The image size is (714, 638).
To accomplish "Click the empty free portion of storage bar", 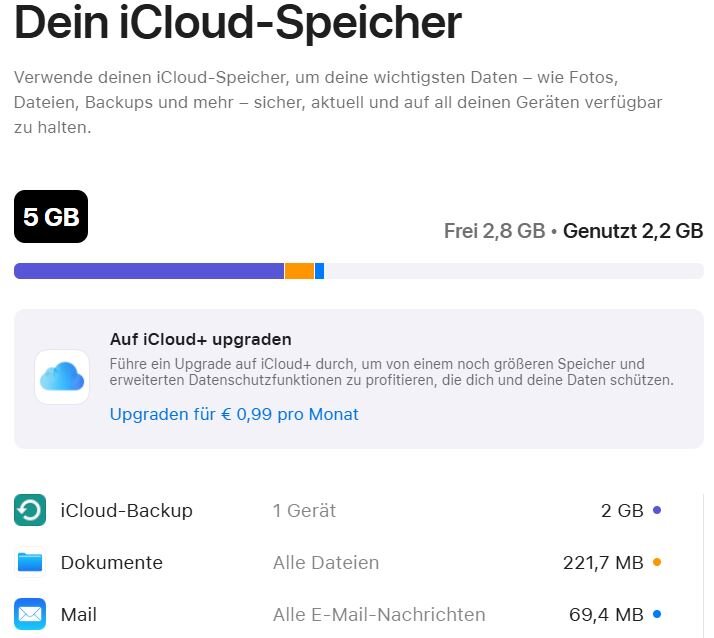I will pos(513,271).
